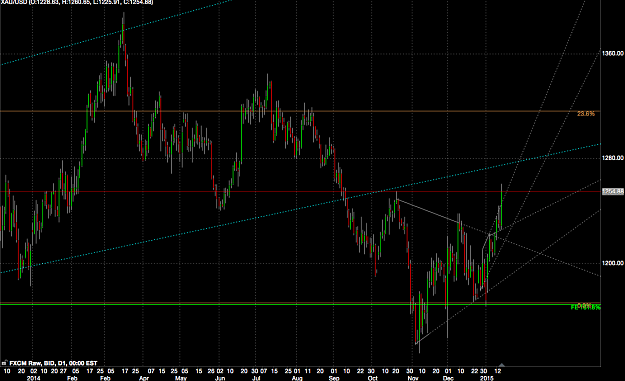Click the Sep month label on time axis
The height and width of the screenshot is (381, 625).
(334, 378)
